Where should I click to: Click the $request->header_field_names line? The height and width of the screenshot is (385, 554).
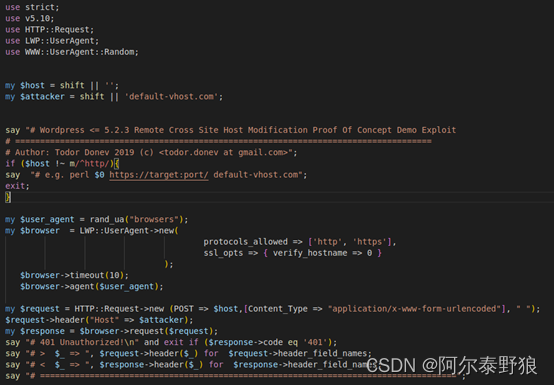coord(188,354)
